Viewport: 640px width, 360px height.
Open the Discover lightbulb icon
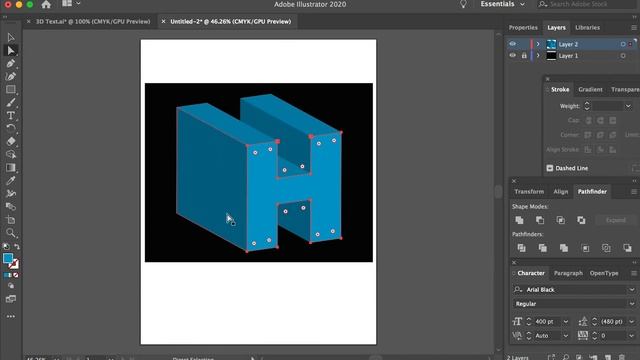coord(463,4)
